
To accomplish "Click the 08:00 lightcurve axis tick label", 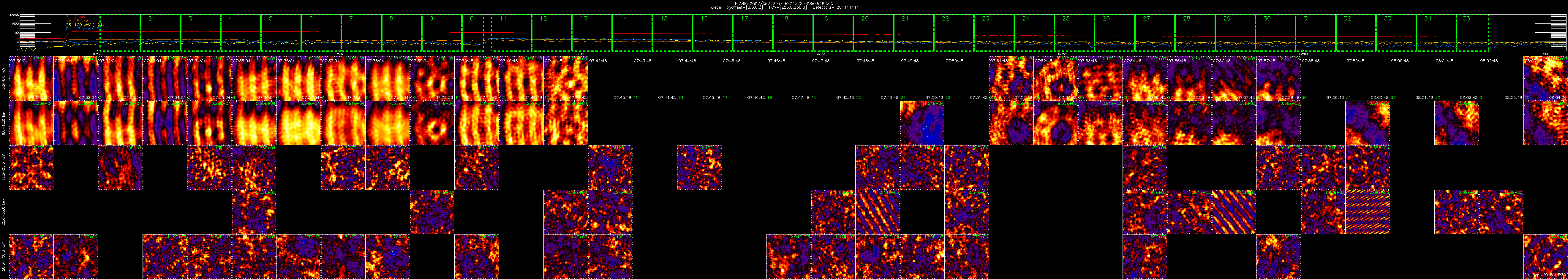I will coord(1303,53).
